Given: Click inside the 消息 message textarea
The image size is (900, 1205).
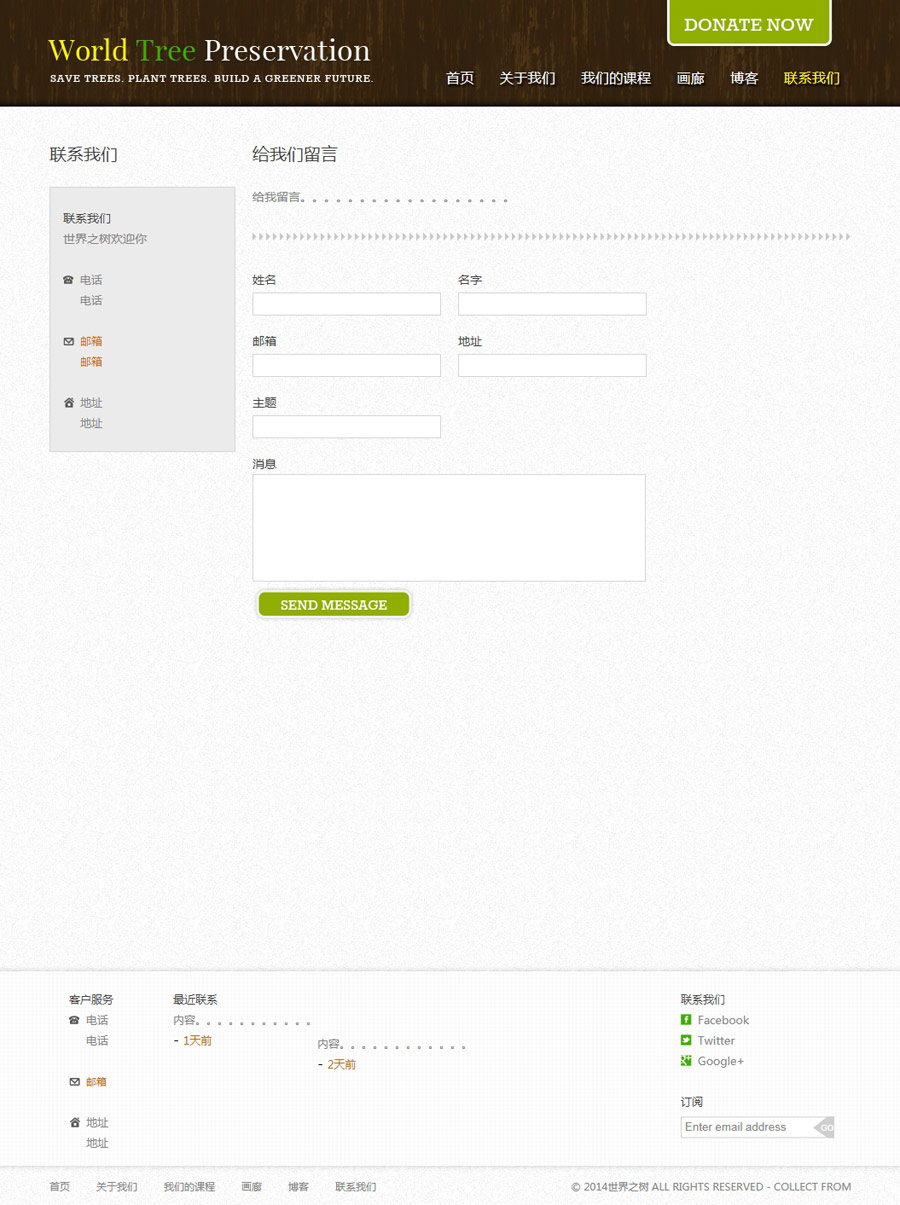Looking at the screenshot, I should (x=449, y=528).
